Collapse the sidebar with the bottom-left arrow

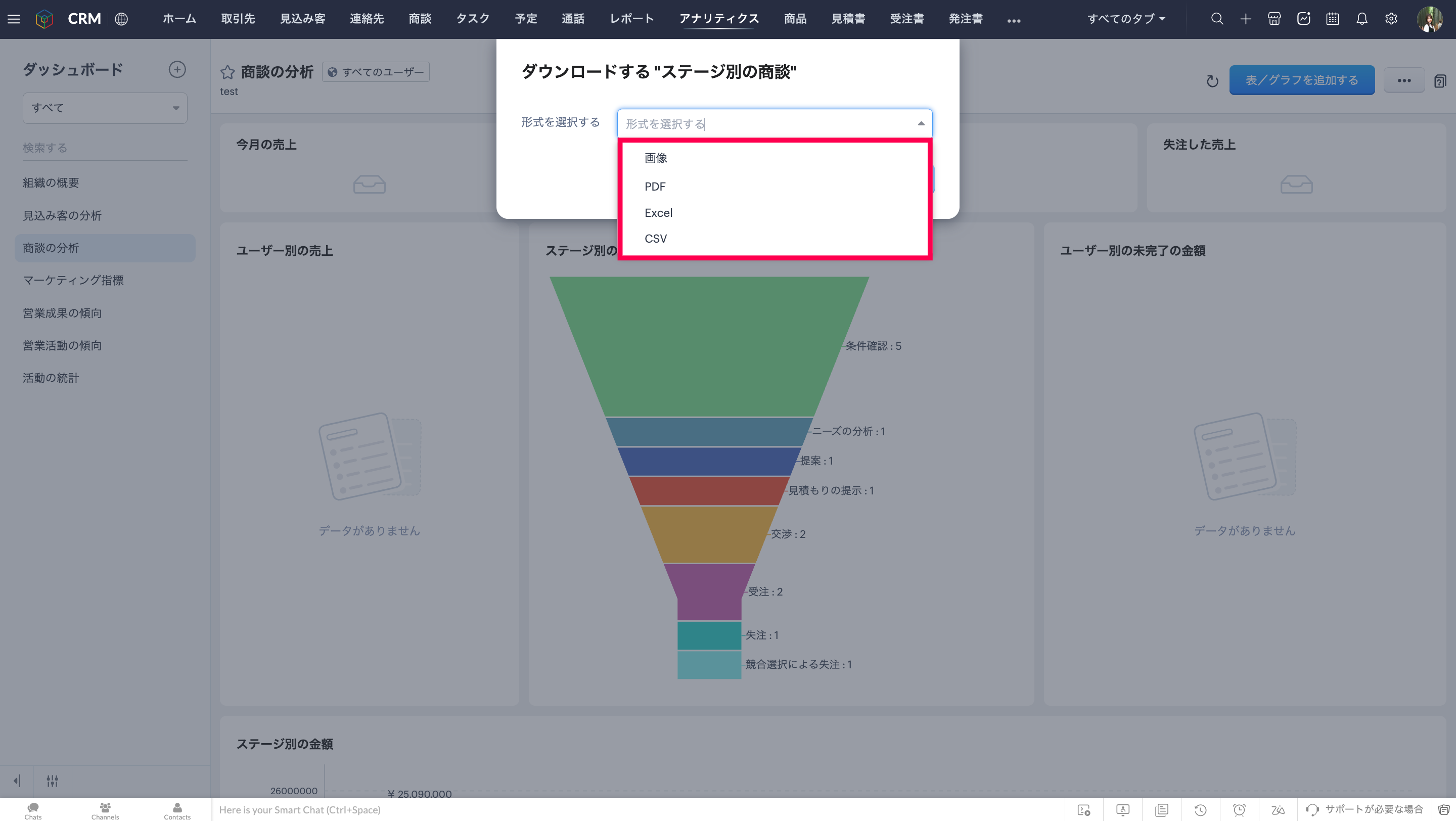click(x=17, y=781)
